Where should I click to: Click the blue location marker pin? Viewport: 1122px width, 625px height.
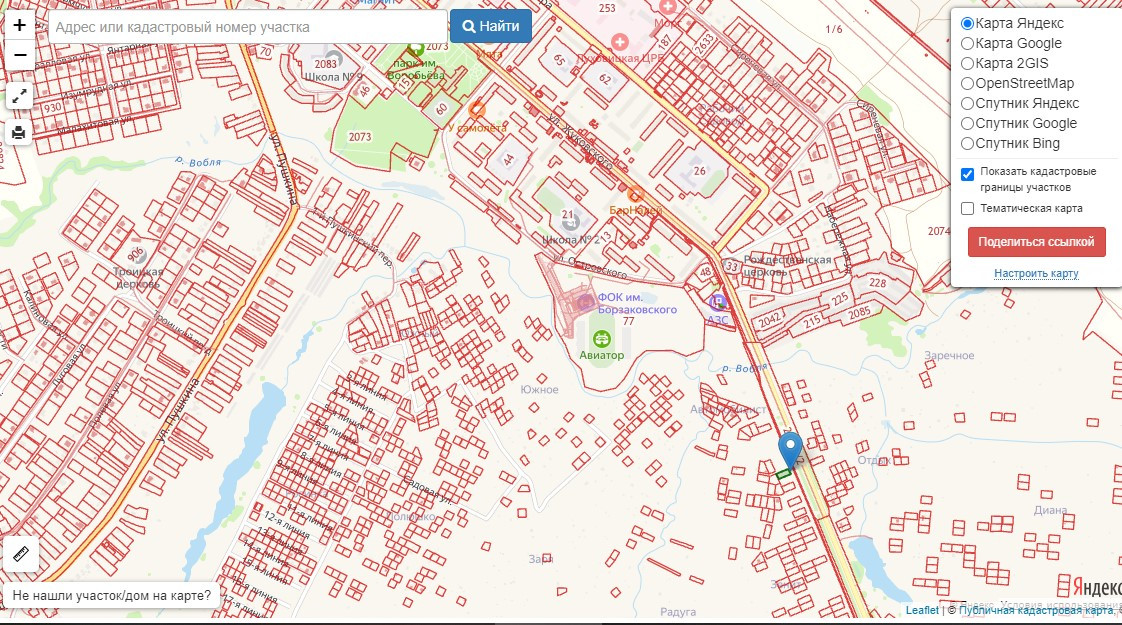tap(790, 450)
